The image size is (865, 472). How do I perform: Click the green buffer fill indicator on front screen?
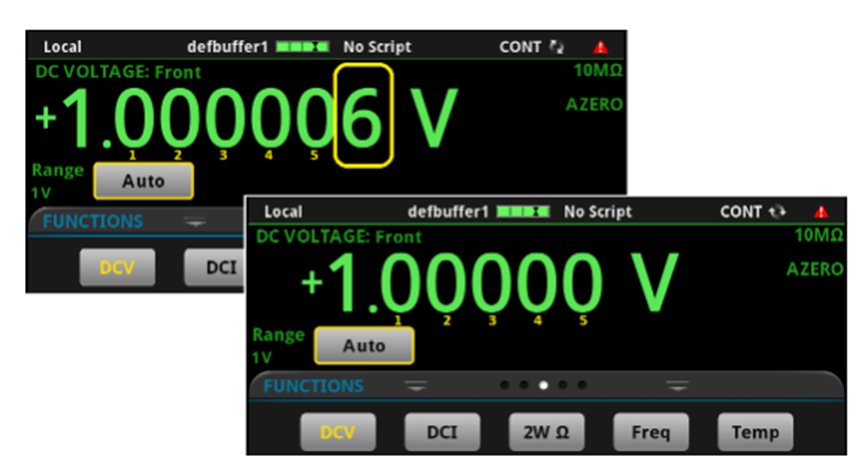click(523, 212)
